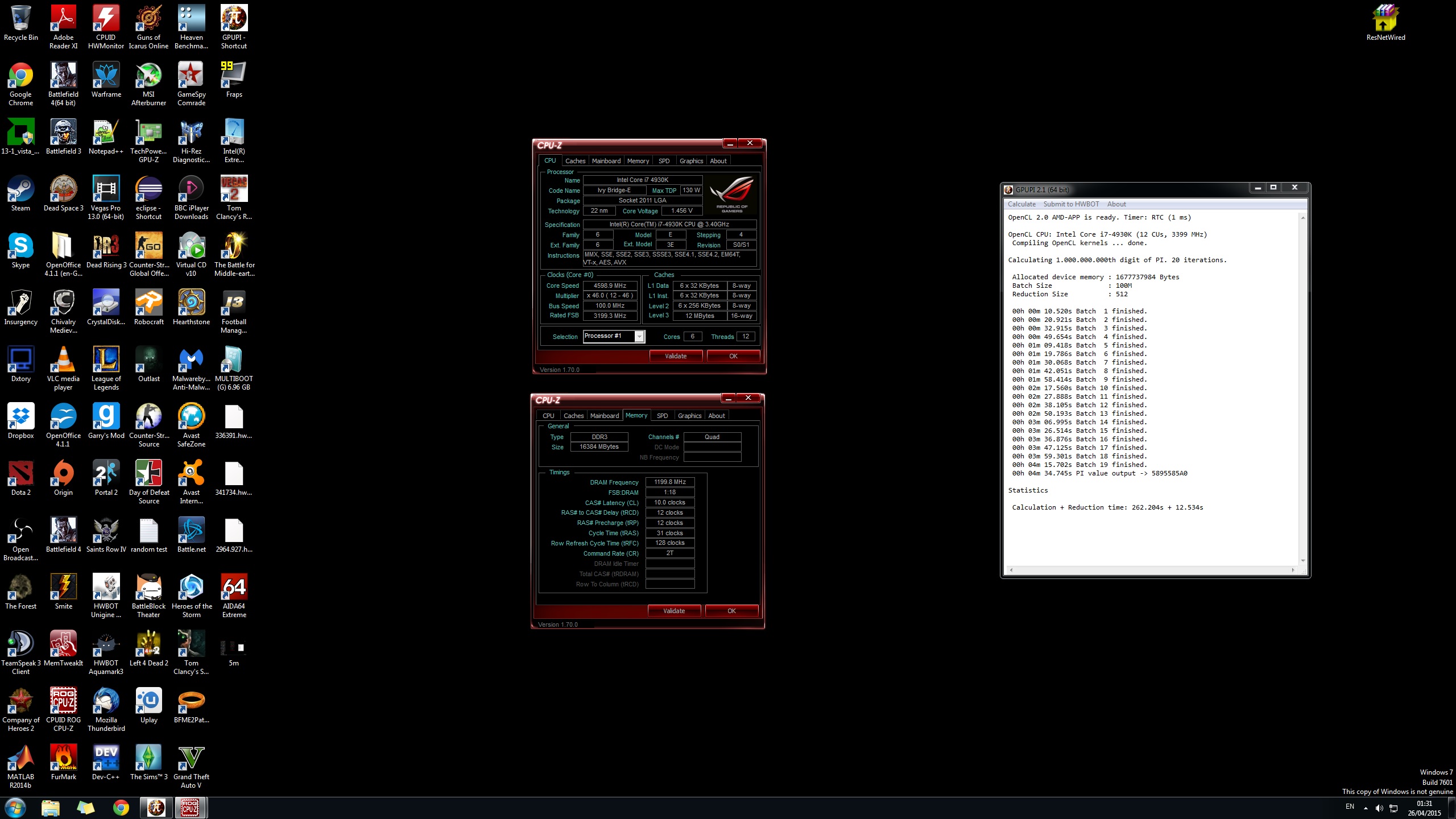Click the 'PI value output' line in GPUPI
This screenshot has width=1456, height=819.
tap(1099, 473)
